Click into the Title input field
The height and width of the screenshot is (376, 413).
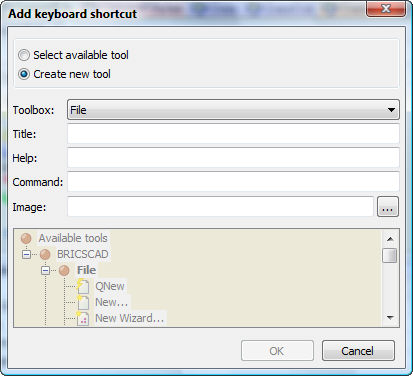coord(233,134)
